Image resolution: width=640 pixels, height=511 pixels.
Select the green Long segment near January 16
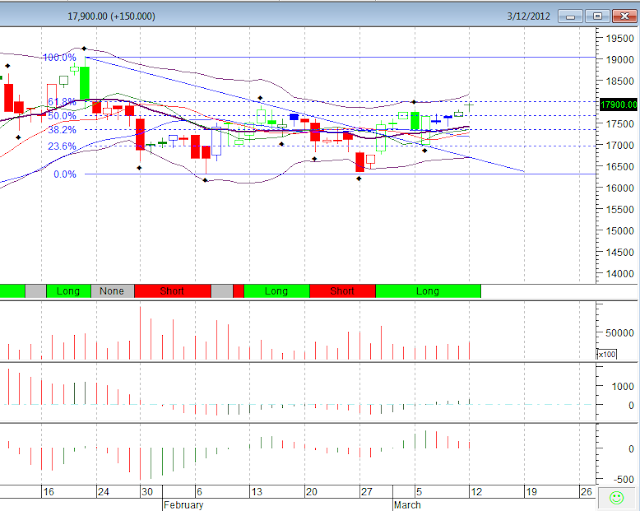tap(68, 291)
